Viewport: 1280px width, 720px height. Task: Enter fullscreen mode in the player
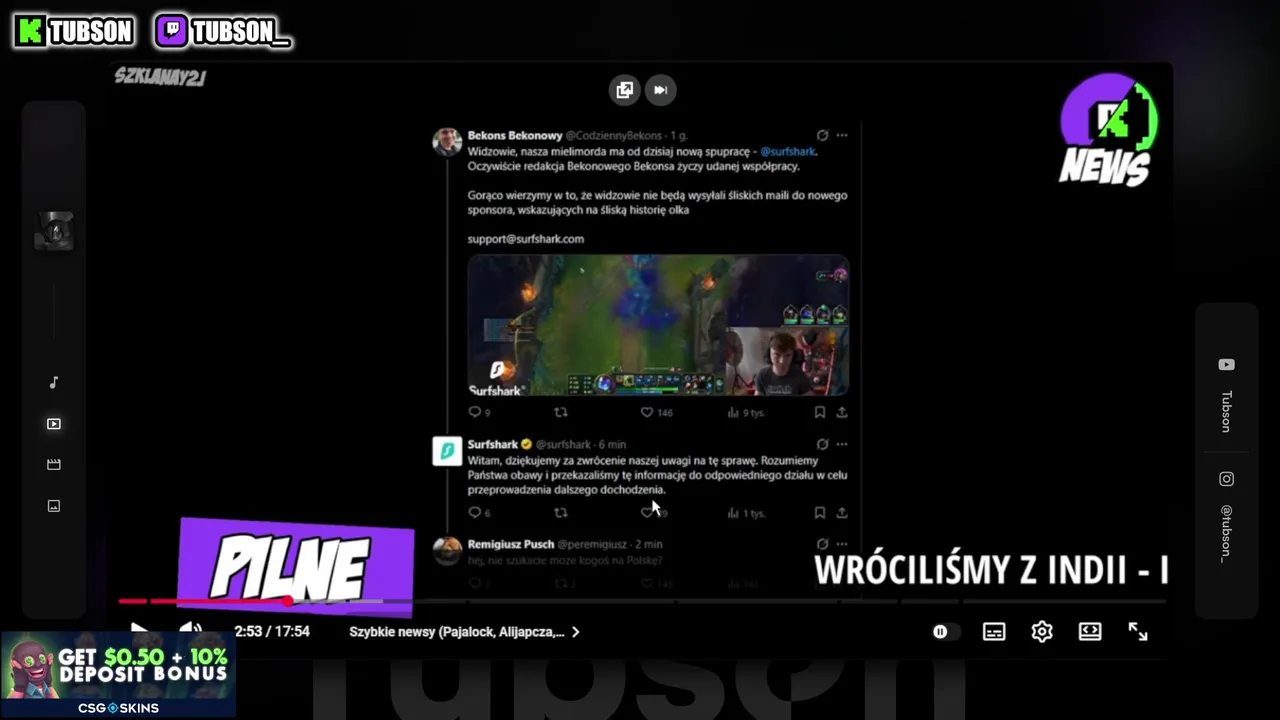pos(1138,632)
